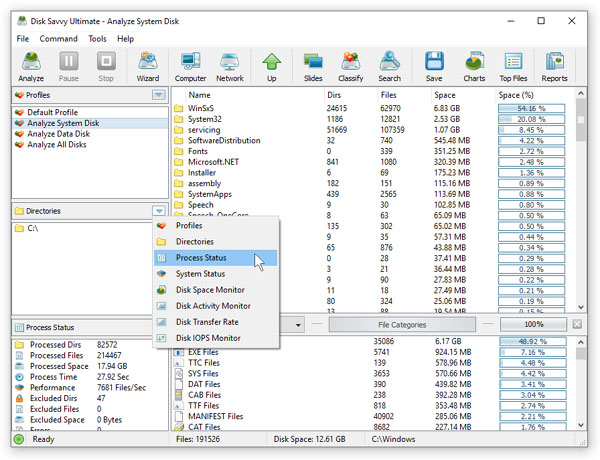Image resolution: width=600 pixels, height=460 pixels.
Task: Click the Pause toolbar icon
Action: 68,67
